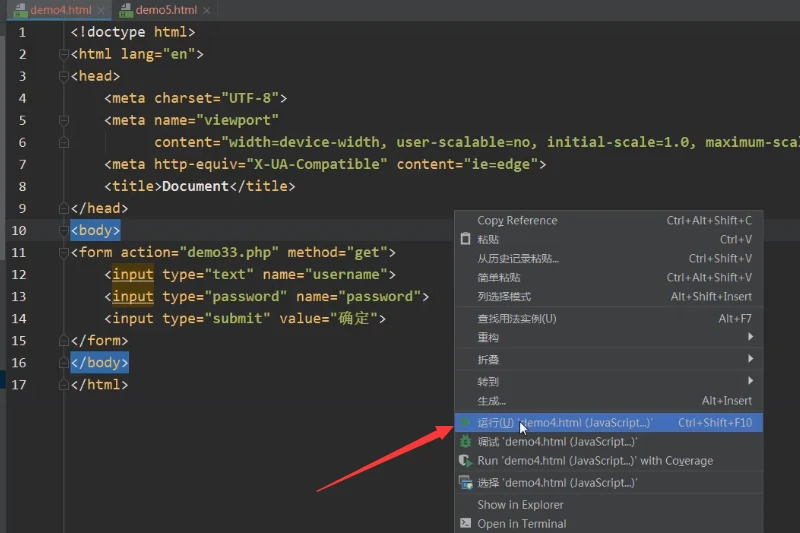
Task: Choose 粘贴 (Paste) from context menu
Action: tap(609, 239)
